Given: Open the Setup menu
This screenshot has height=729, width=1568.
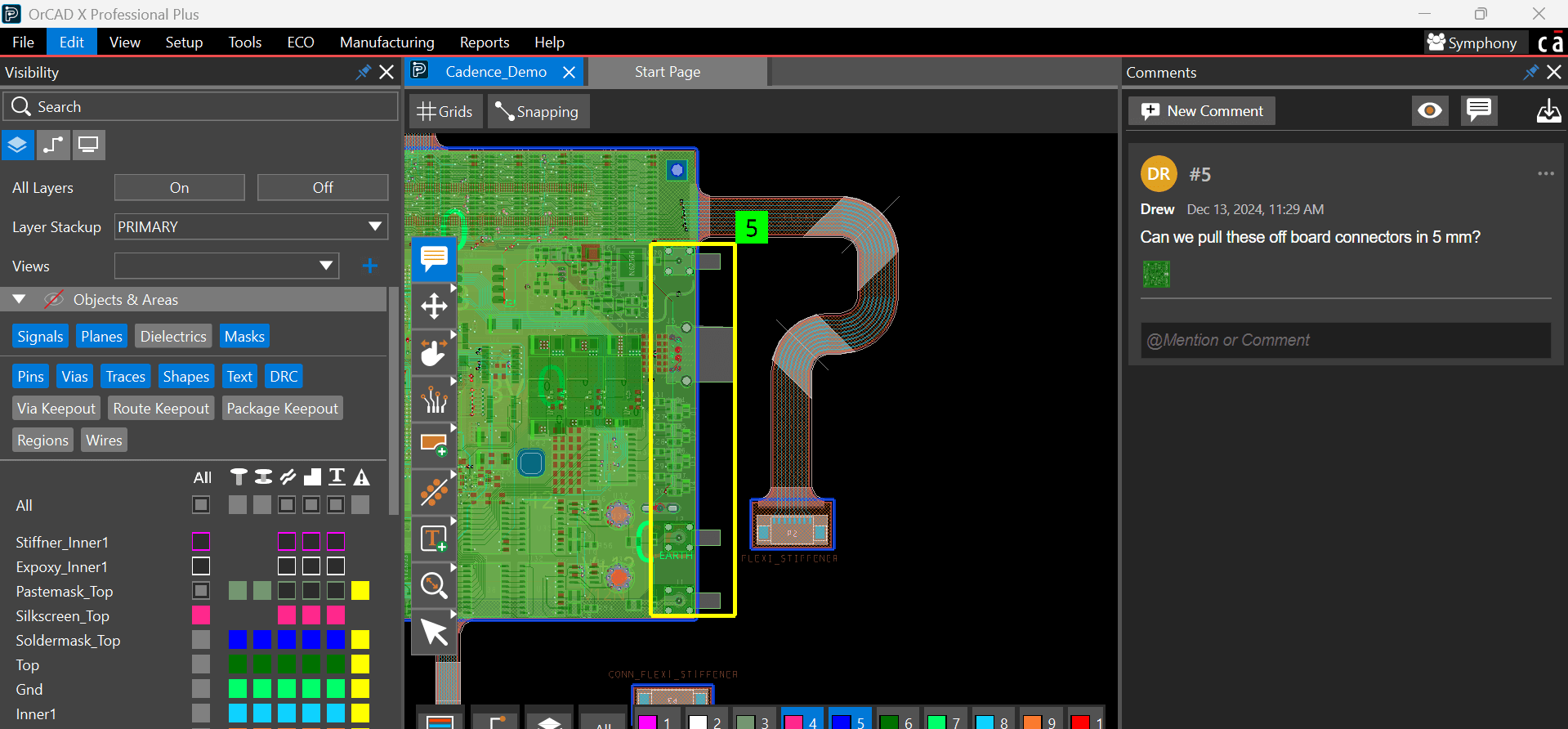Looking at the screenshot, I should tap(184, 42).
